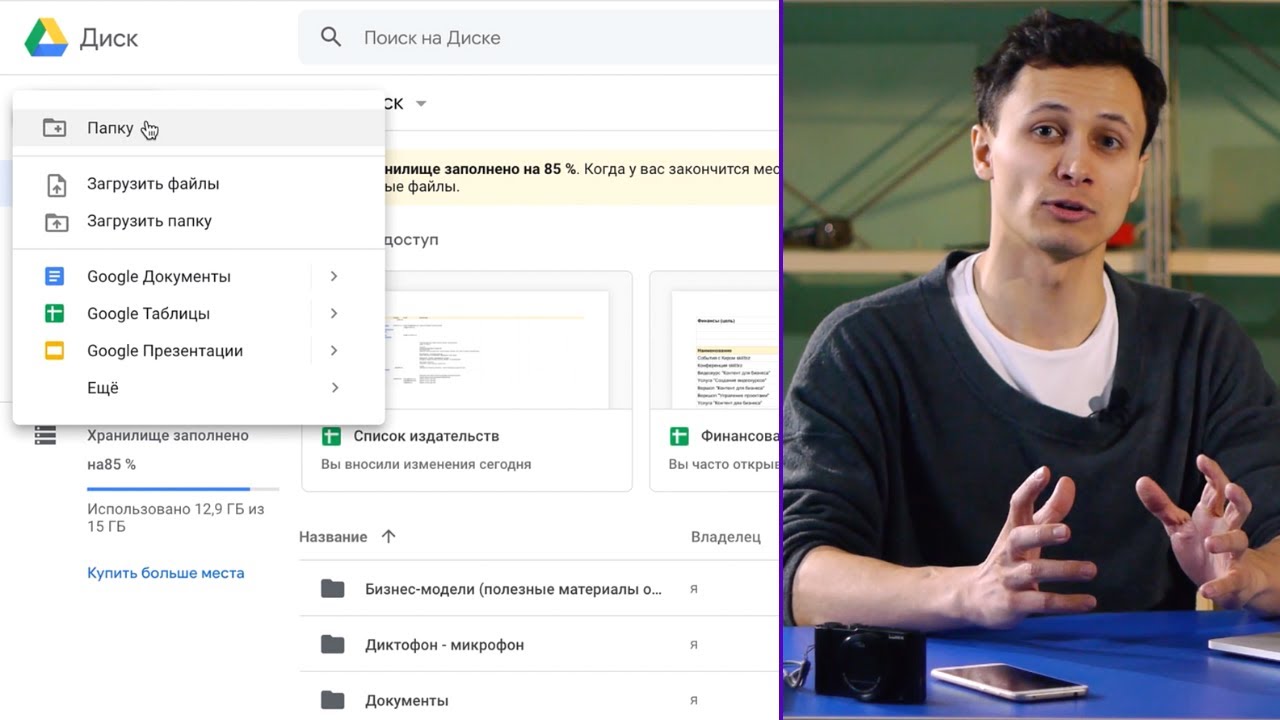Click the folder icon for Документы
Image resolution: width=1280 pixels, height=720 pixels.
pyautogui.click(x=333, y=700)
